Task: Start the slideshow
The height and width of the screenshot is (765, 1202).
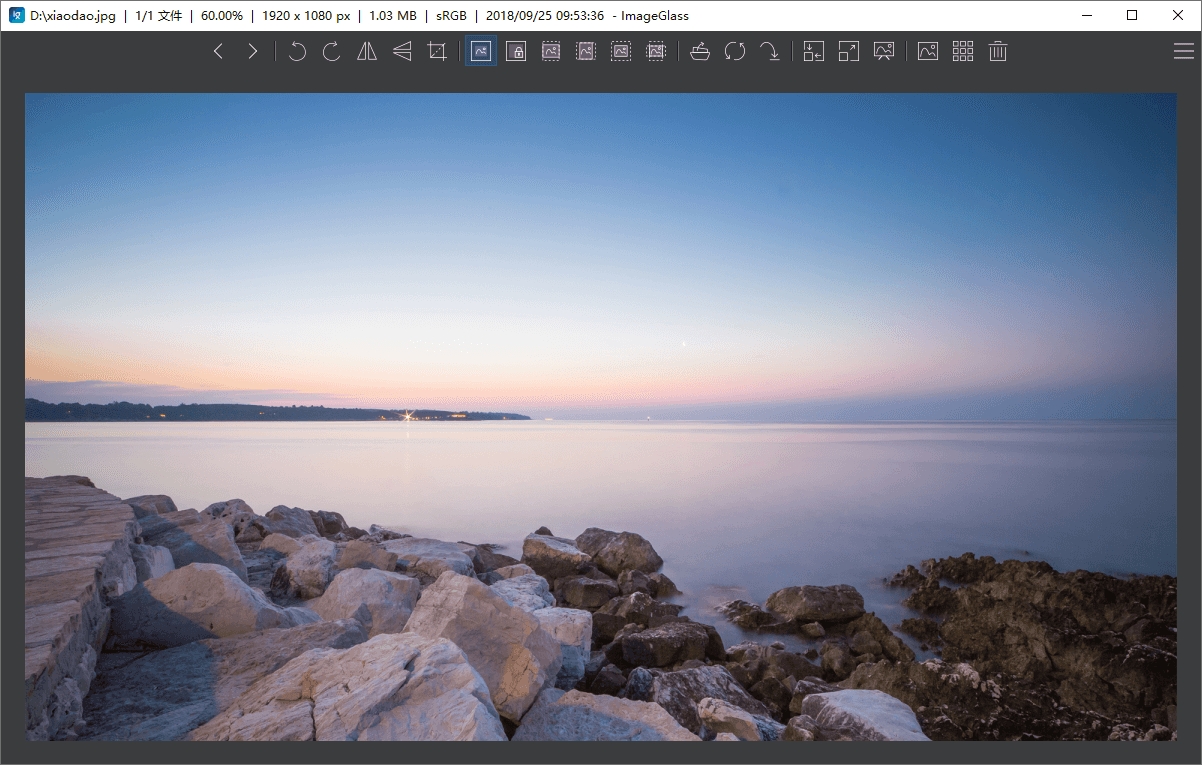Action: [x=885, y=51]
